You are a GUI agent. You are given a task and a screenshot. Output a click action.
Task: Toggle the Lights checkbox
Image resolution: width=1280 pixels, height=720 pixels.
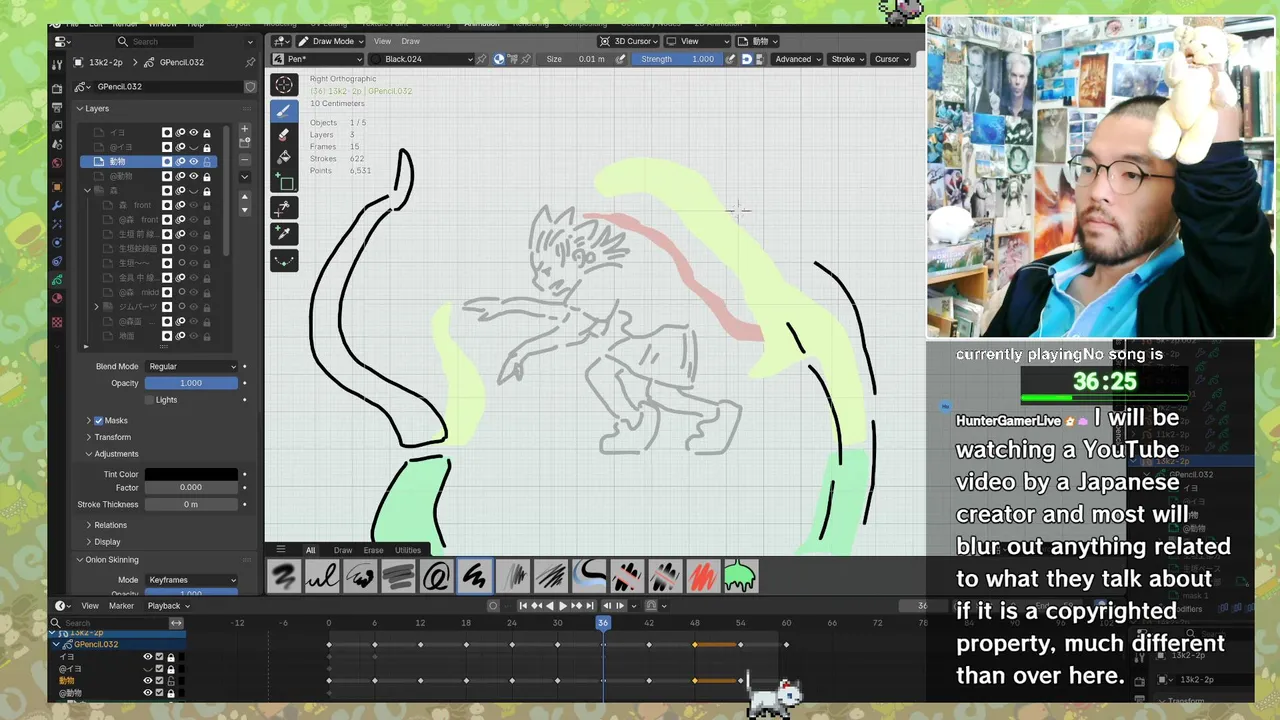tap(150, 400)
